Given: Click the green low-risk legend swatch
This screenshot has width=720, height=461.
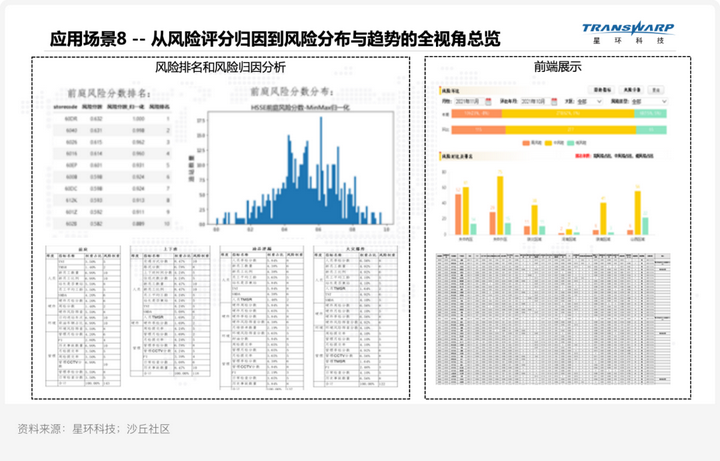Looking at the screenshot, I should 571,143.
